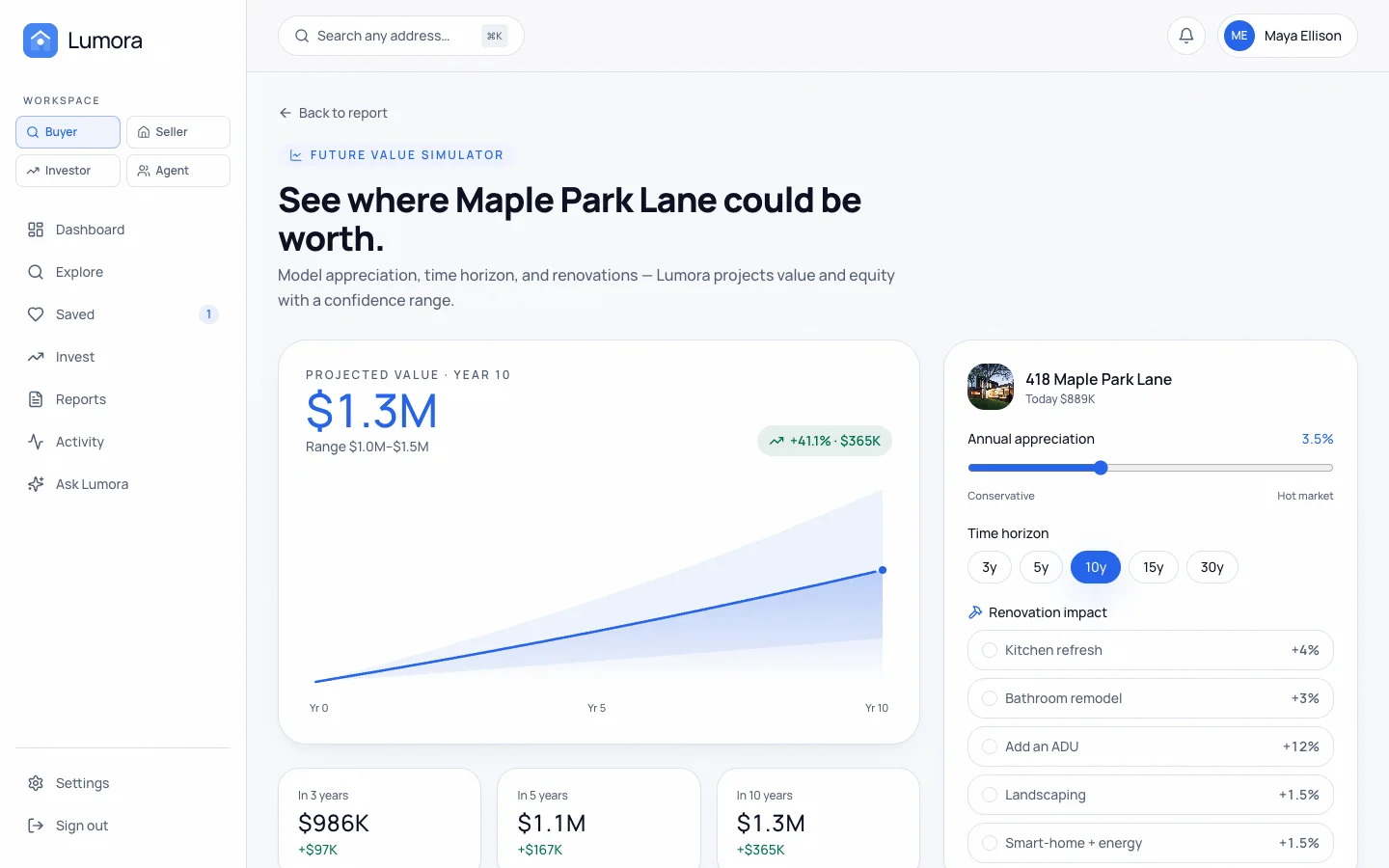Click the In 10 years $1.3M card

(x=818, y=818)
